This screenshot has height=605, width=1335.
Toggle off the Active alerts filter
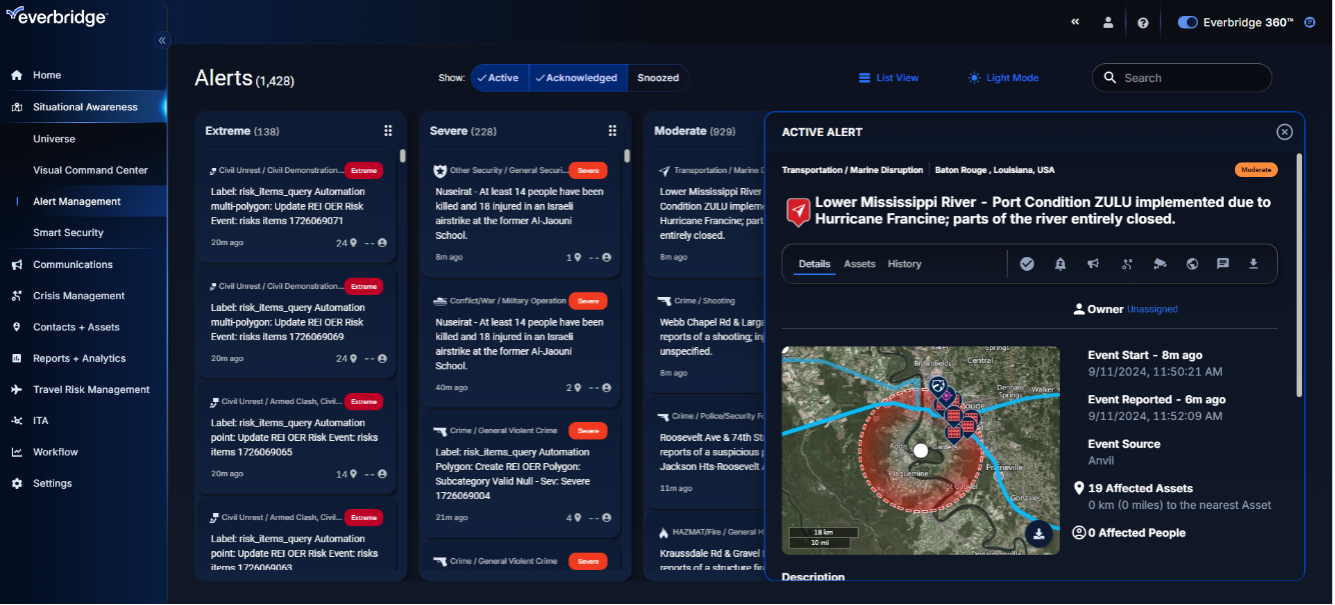[x=499, y=77]
